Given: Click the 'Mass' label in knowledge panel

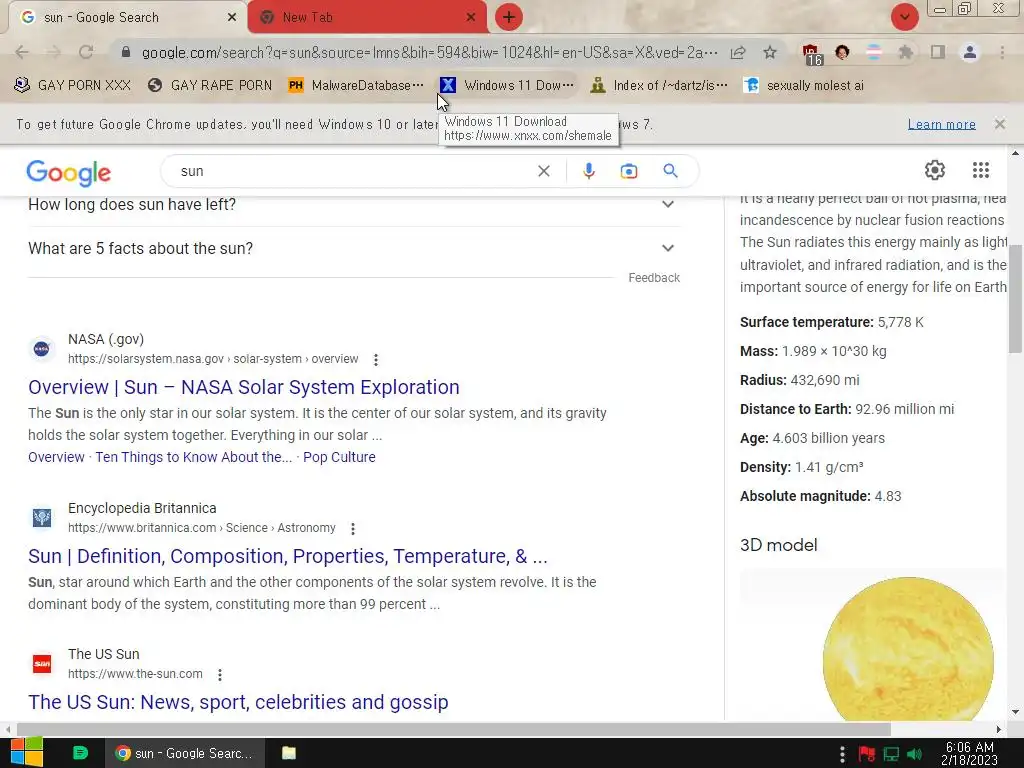Looking at the screenshot, I should [x=759, y=351].
